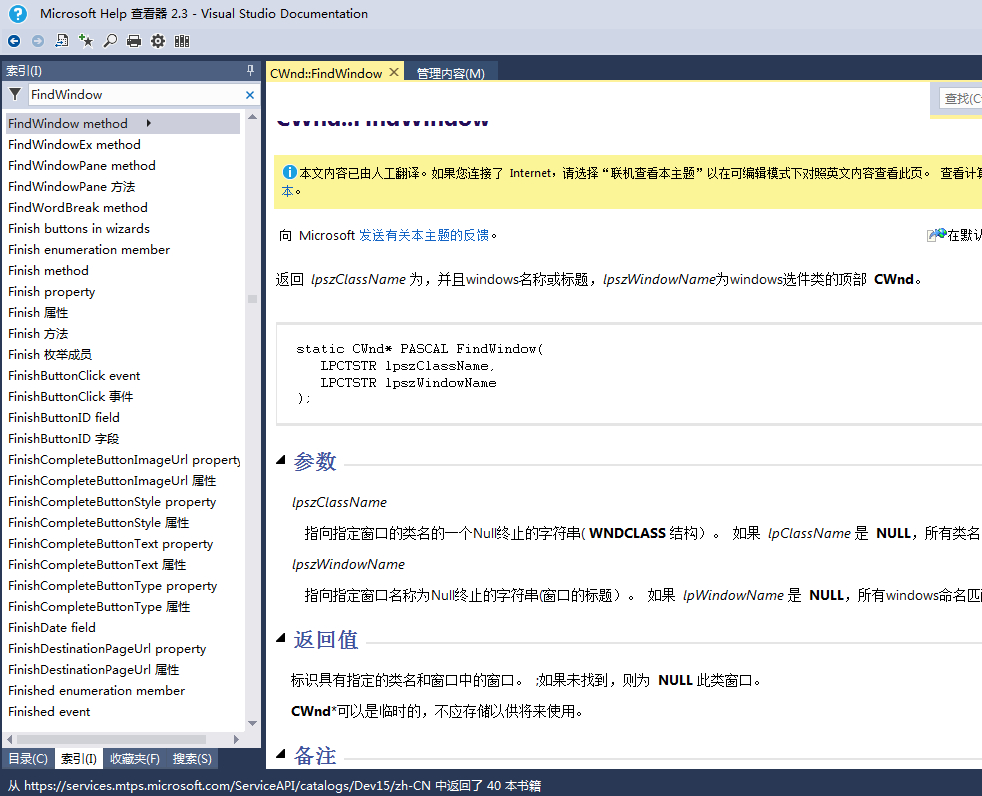Screen dimensions: 982x796
Task: Switch to the 管理内容(M) tab
Action: (450, 73)
